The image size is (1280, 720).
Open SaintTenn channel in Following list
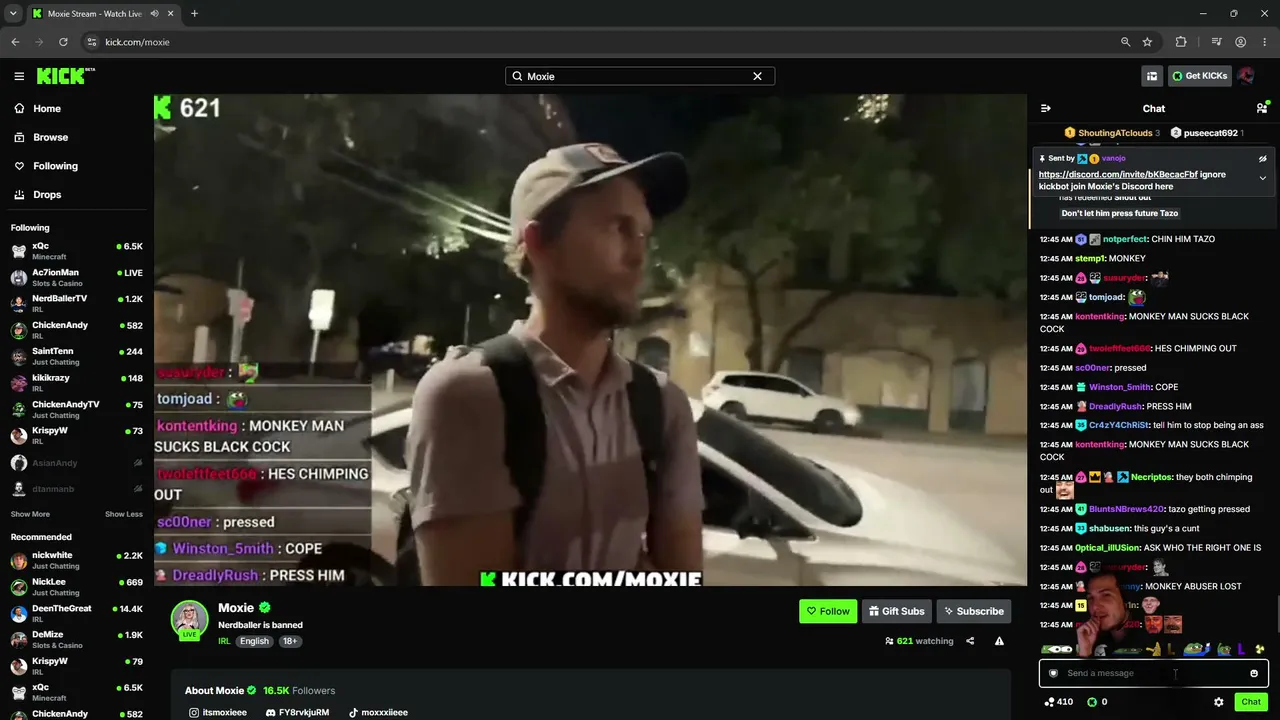76,356
